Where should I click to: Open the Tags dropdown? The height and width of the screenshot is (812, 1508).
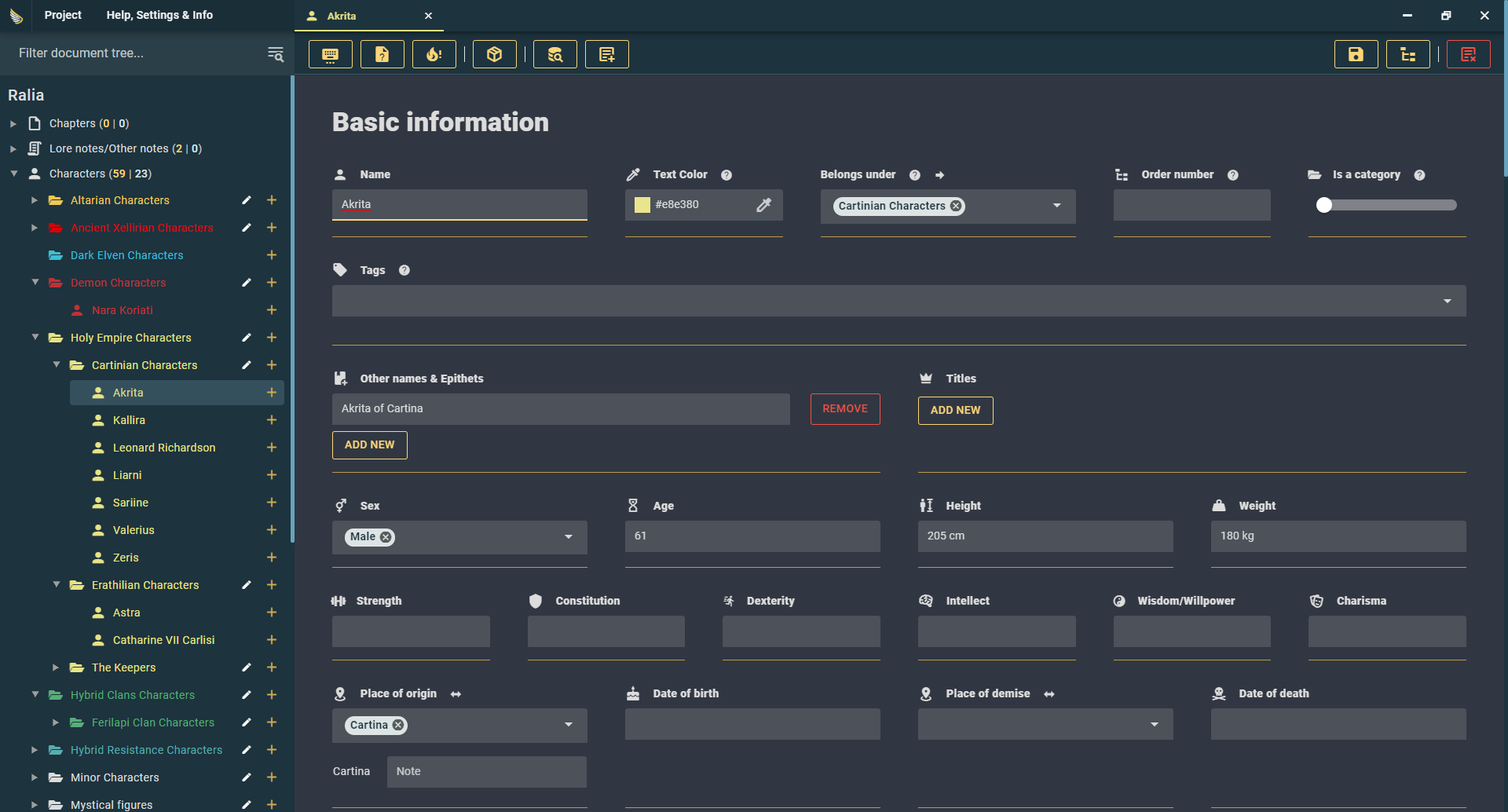pyautogui.click(x=1447, y=301)
